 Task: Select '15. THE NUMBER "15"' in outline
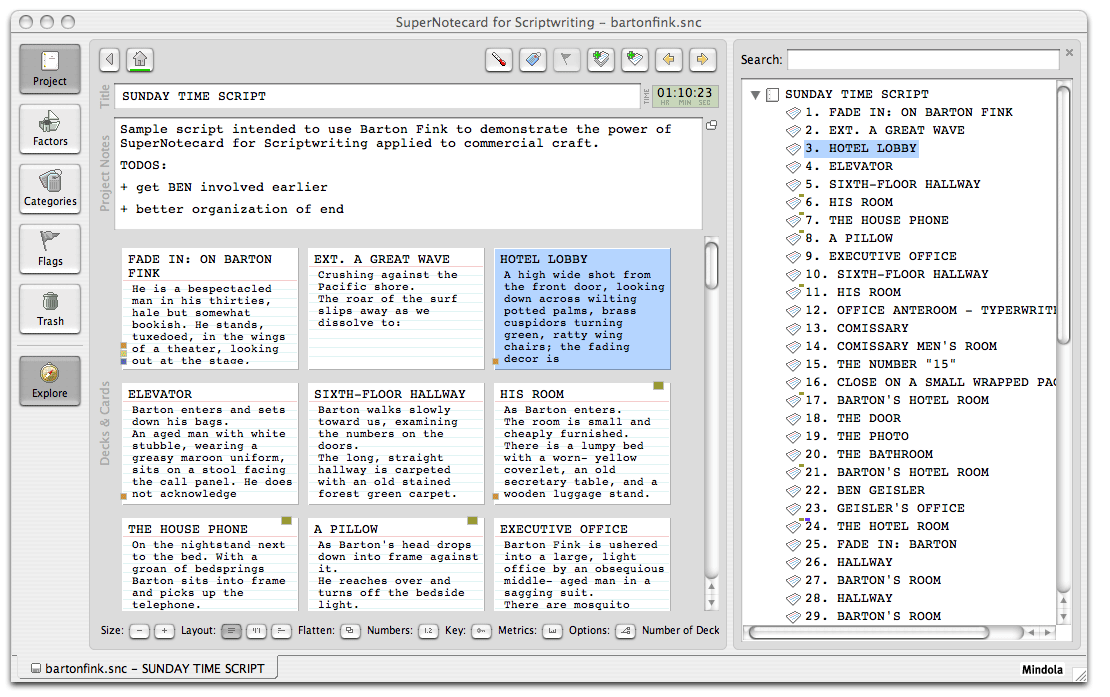881,364
